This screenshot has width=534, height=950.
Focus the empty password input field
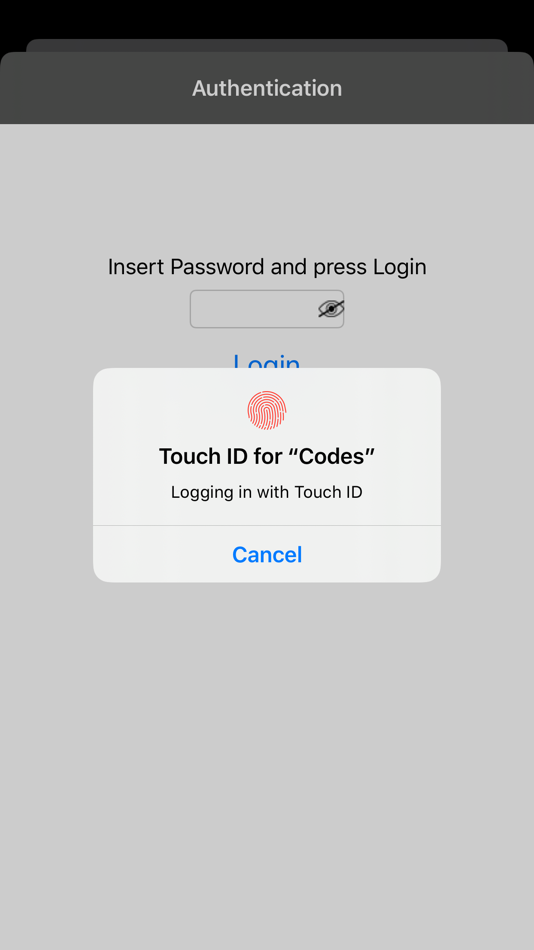coord(267,309)
